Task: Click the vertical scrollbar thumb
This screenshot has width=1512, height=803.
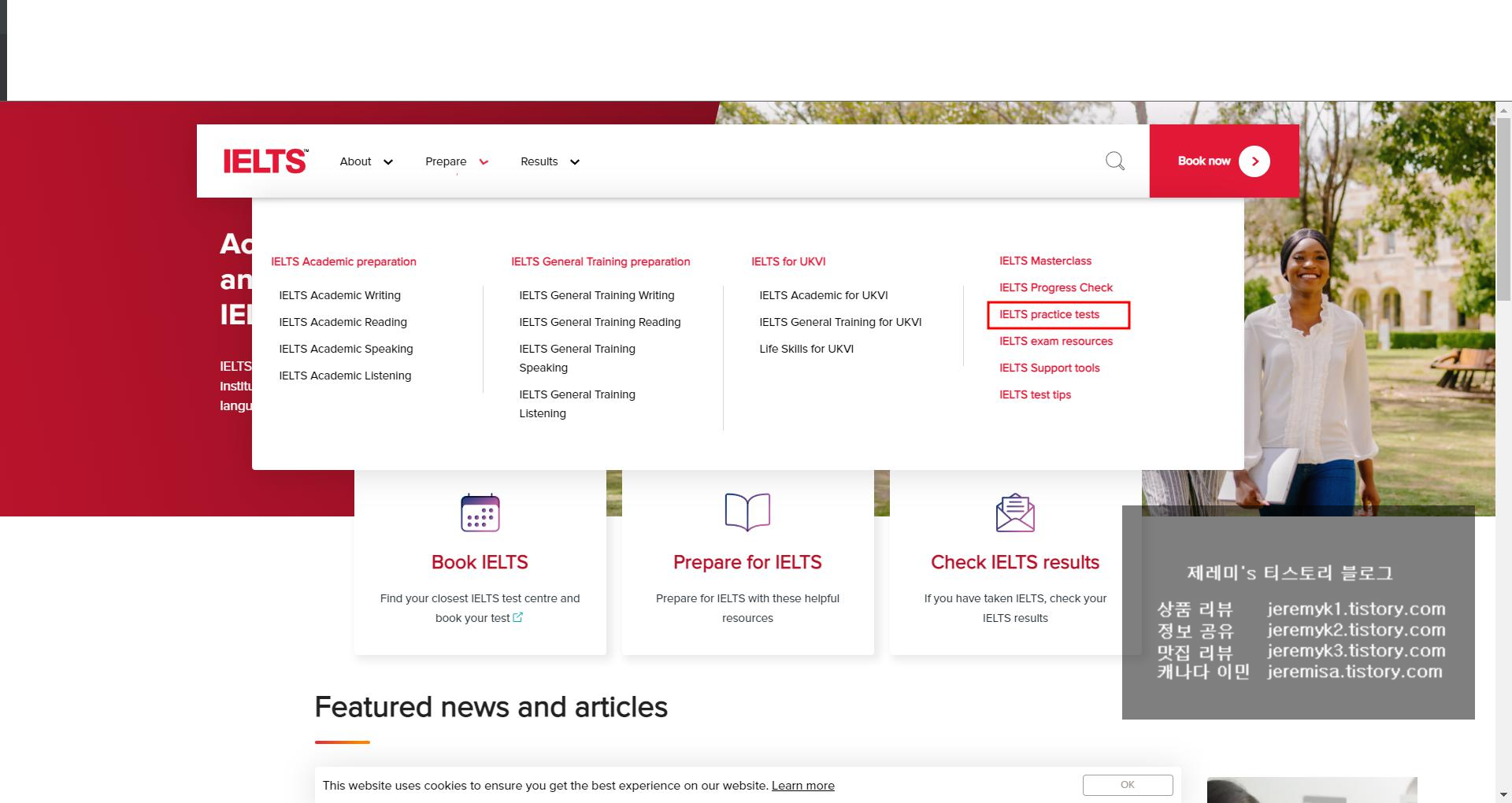Action: 1503,209
